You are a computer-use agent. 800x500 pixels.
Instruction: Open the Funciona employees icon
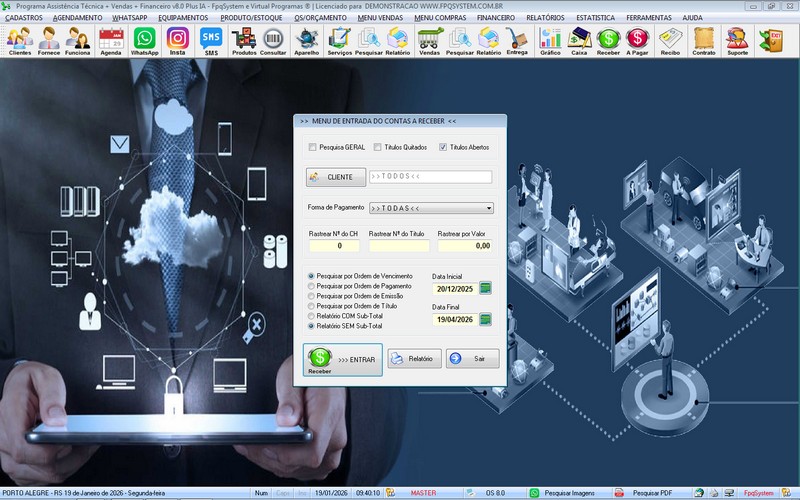(78, 41)
